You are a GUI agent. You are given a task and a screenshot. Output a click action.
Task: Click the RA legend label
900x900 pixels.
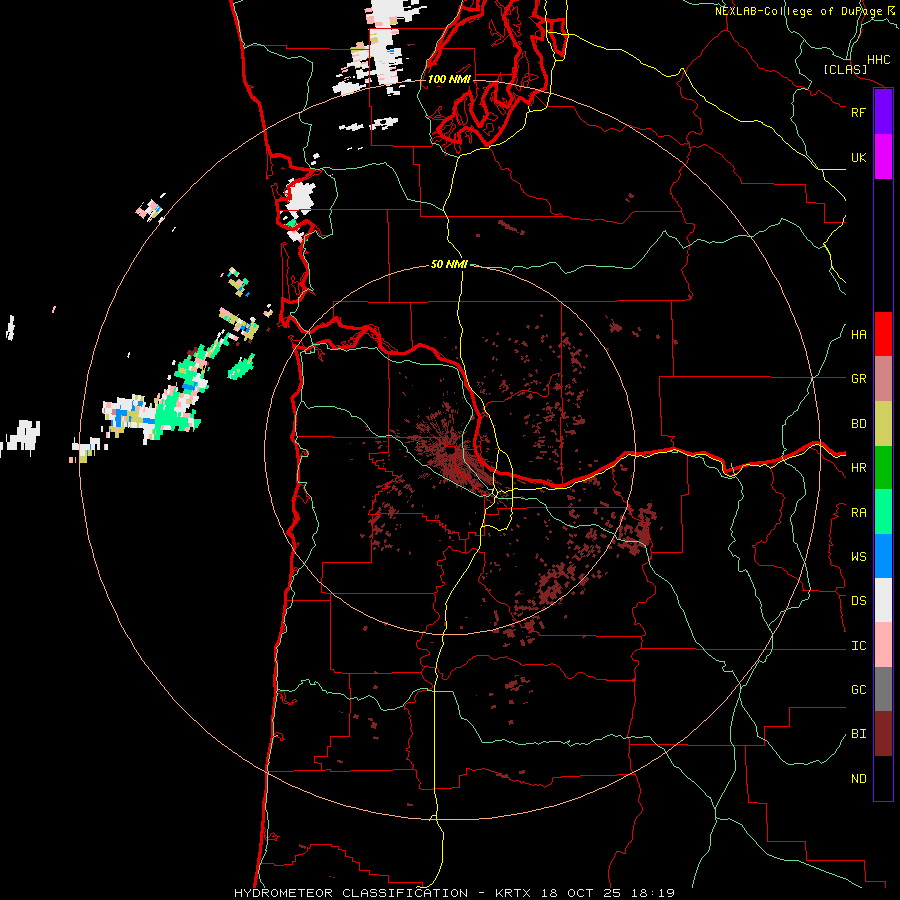click(x=858, y=513)
